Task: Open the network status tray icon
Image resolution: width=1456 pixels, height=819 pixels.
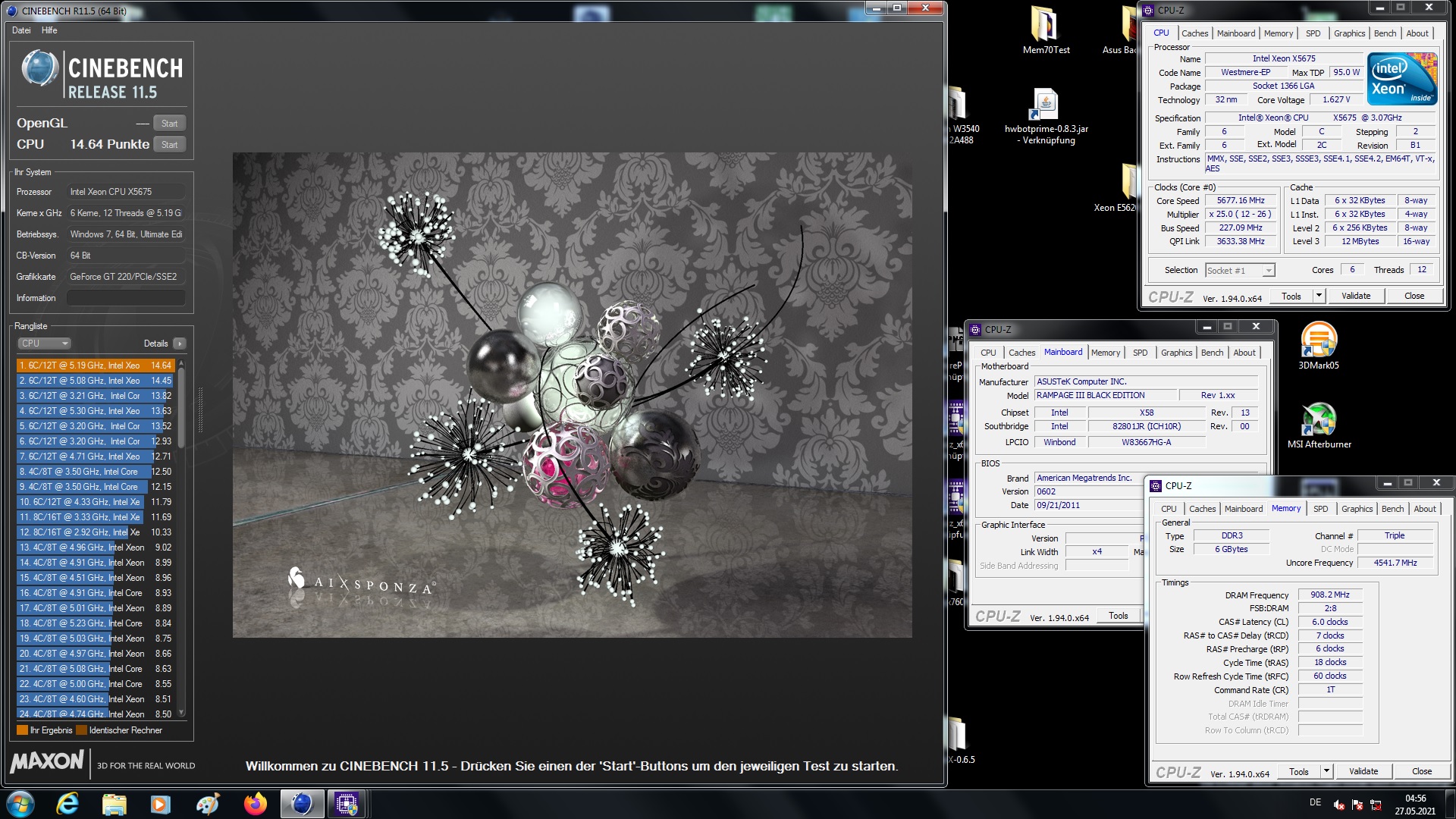Action: pos(1376,805)
